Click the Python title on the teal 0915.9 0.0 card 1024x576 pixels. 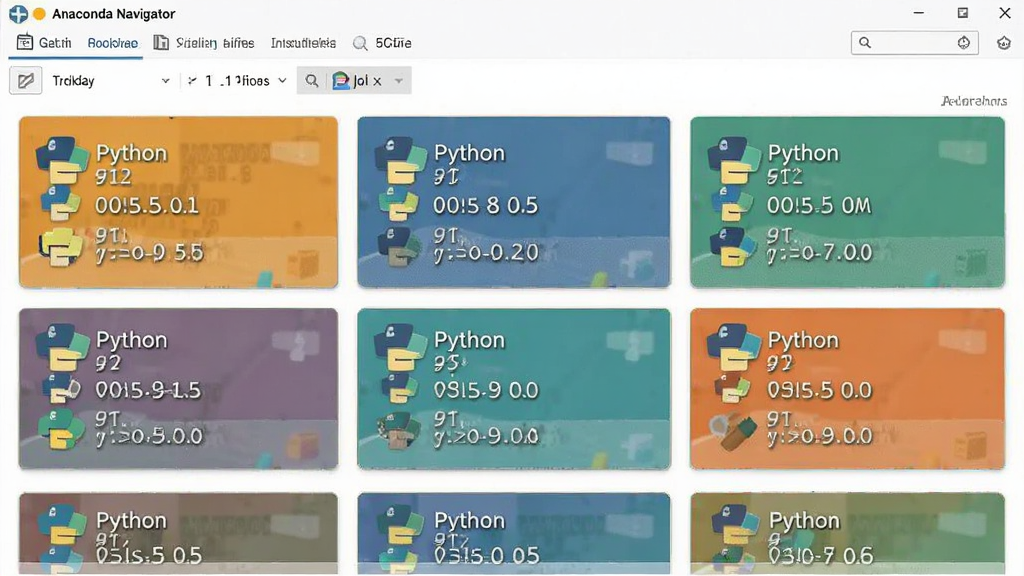[x=470, y=340]
